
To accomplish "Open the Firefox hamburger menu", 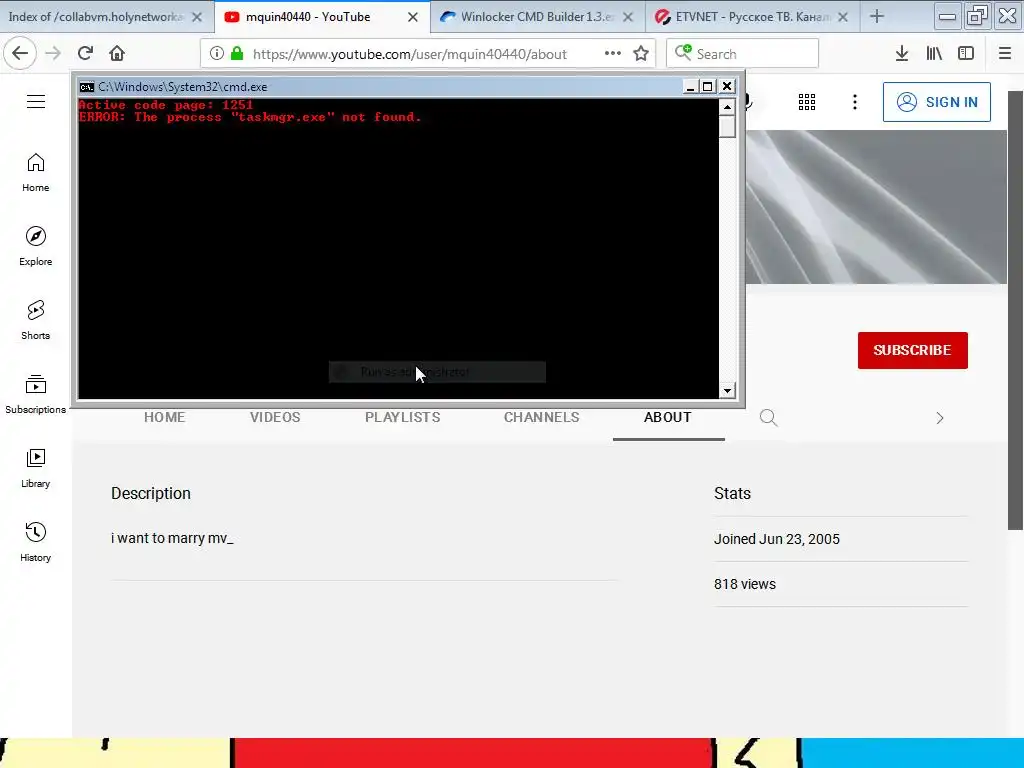I will coord(1005,54).
